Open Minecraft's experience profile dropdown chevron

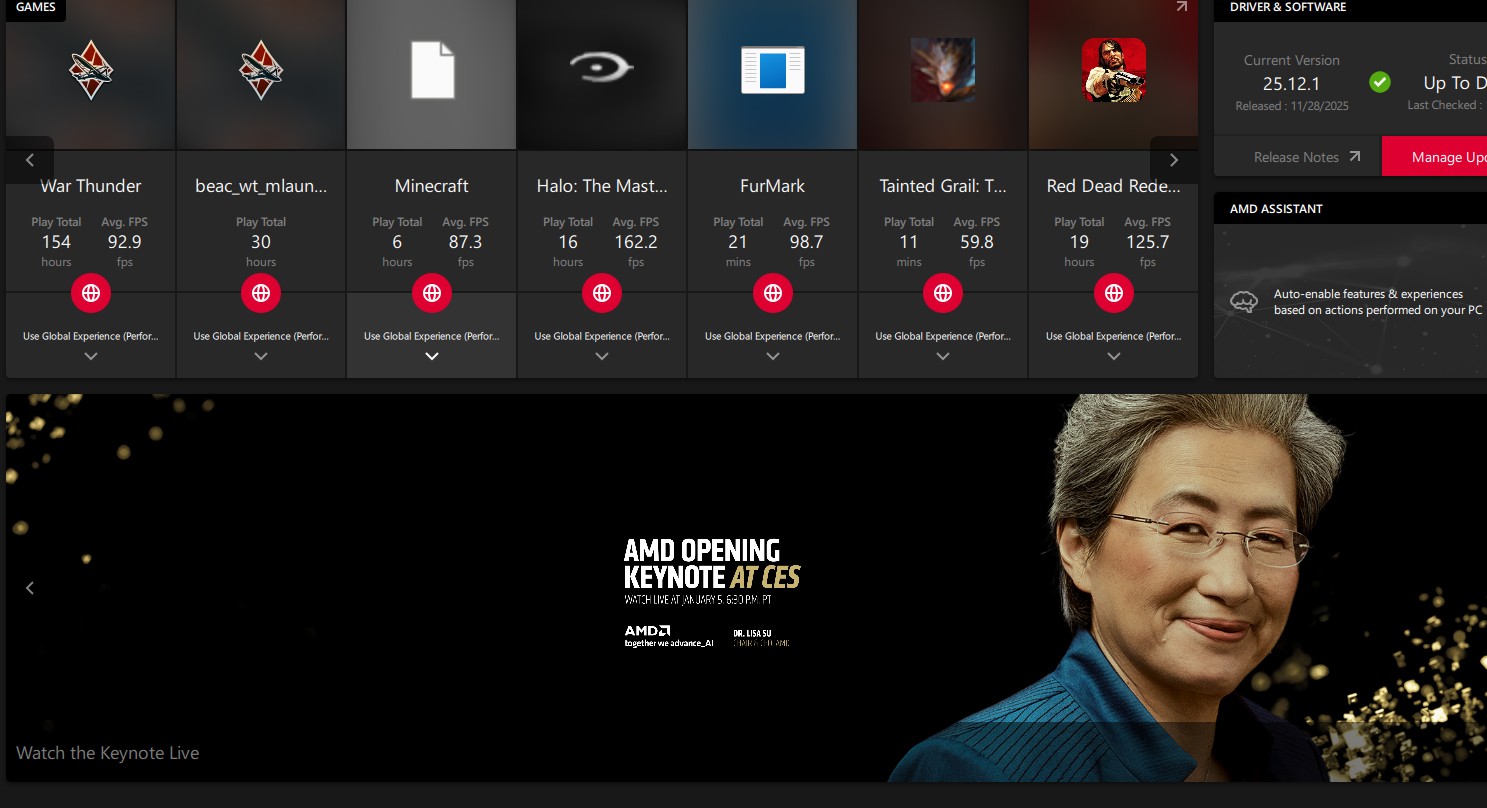tap(432, 356)
